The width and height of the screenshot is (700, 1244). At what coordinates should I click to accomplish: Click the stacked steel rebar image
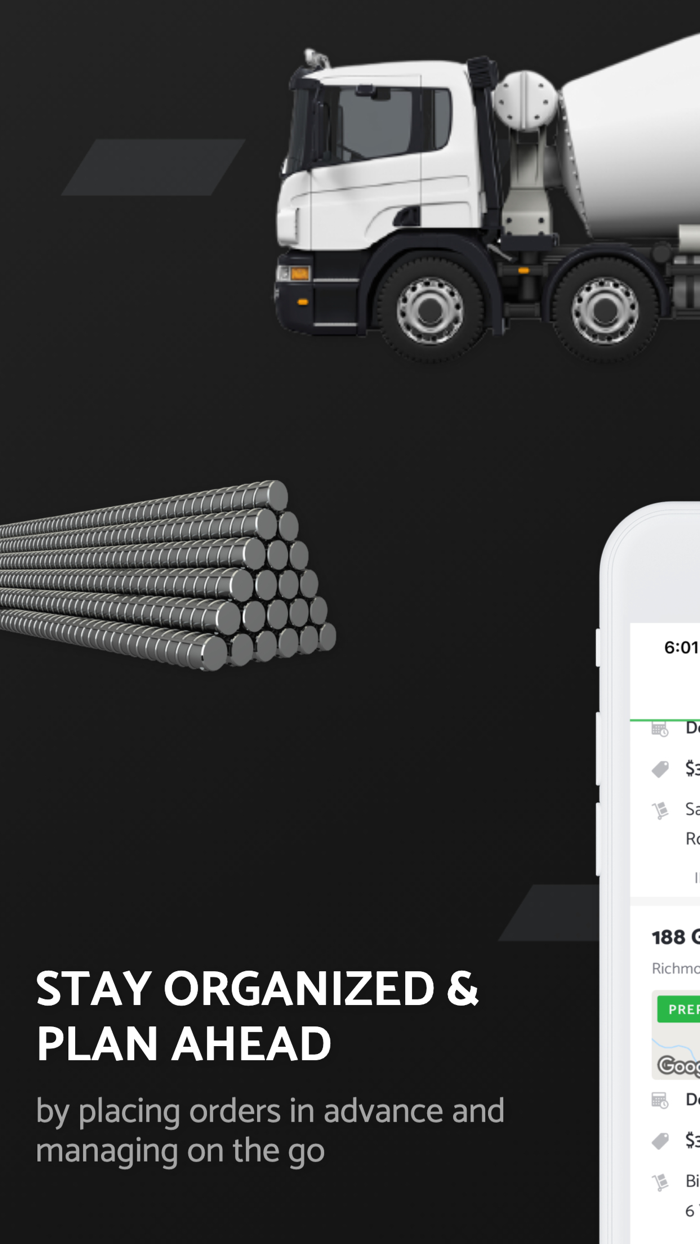[167, 575]
